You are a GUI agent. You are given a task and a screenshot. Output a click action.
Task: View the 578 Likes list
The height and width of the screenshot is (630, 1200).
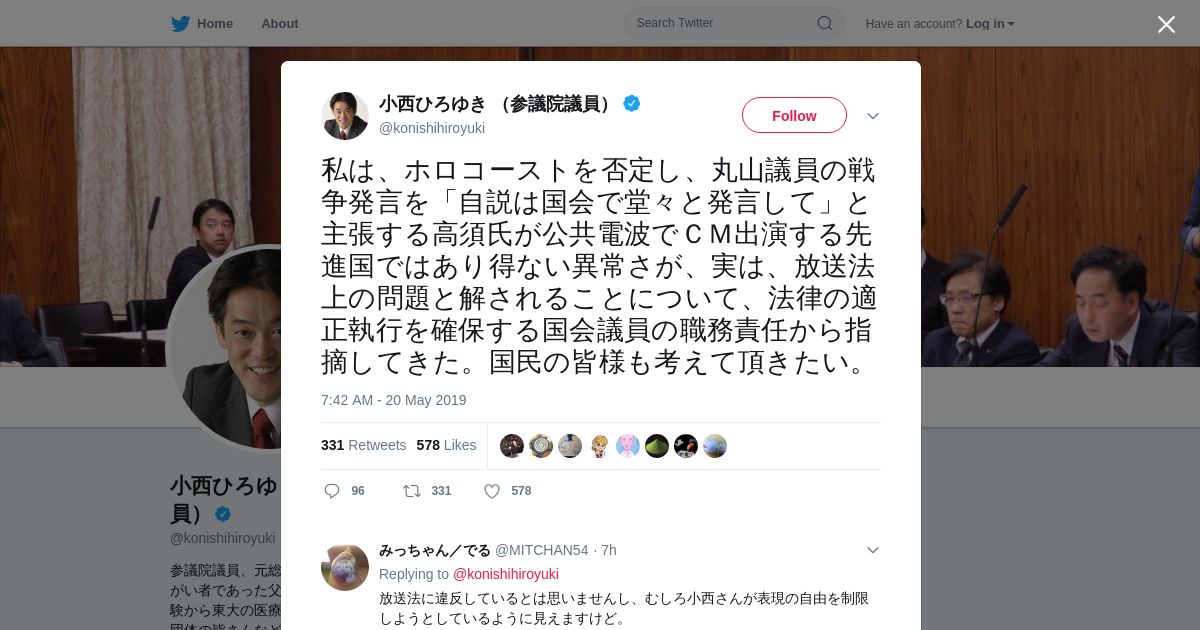tap(447, 445)
